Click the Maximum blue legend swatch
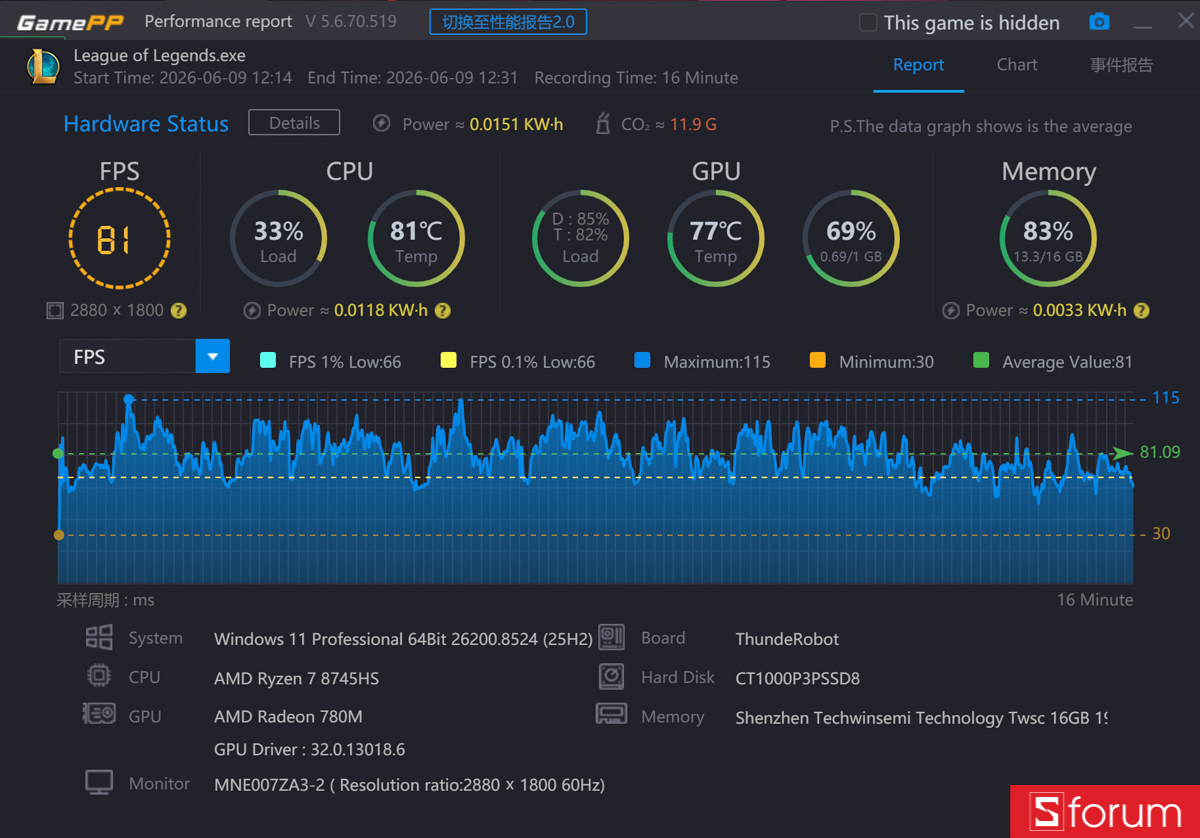The image size is (1200, 838). click(642, 361)
